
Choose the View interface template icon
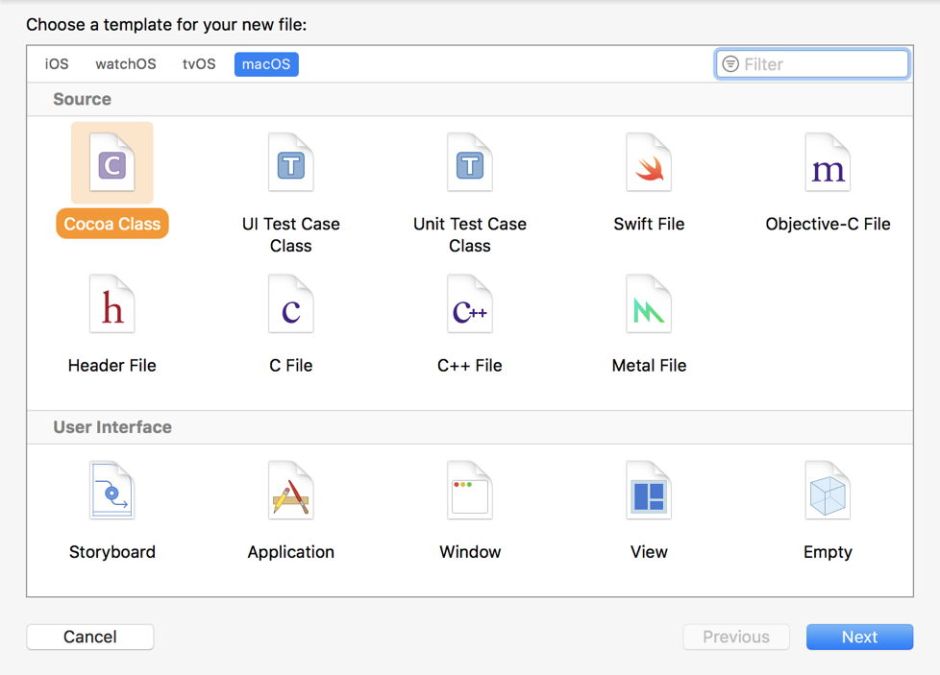[649, 492]
